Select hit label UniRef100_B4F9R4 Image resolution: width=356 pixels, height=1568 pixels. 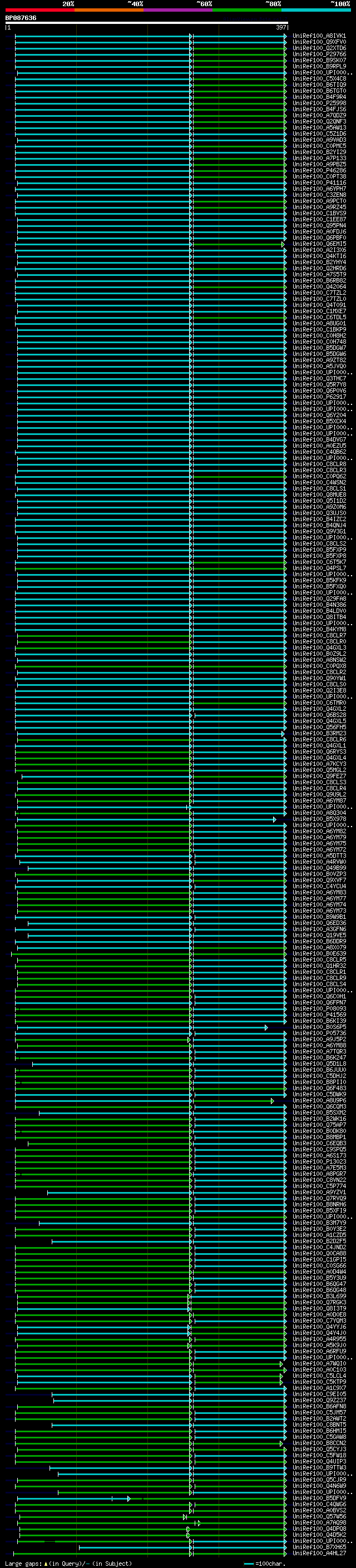319,97
